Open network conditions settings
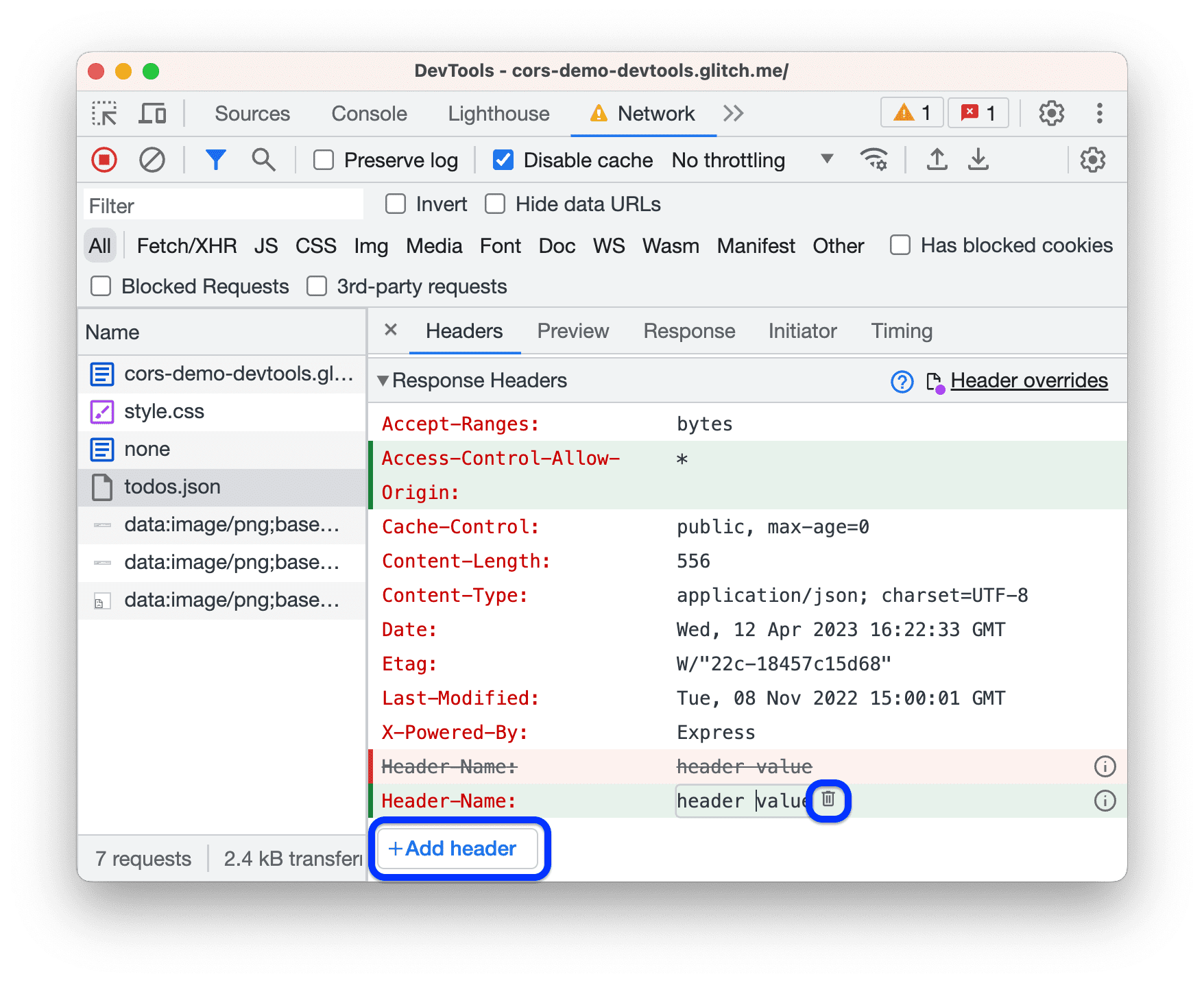This screenshot has width=1204, height=983. tap(874, 160)
